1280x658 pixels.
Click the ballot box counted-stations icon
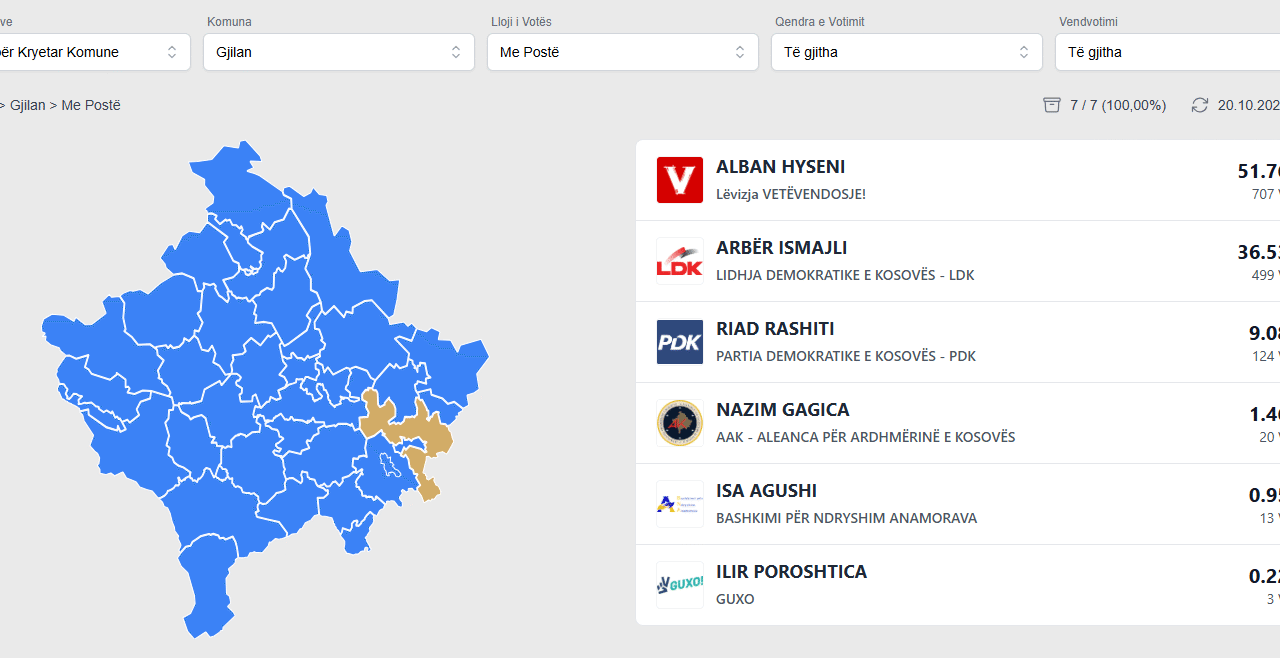pyautogui.click(x=1052, y=105)
